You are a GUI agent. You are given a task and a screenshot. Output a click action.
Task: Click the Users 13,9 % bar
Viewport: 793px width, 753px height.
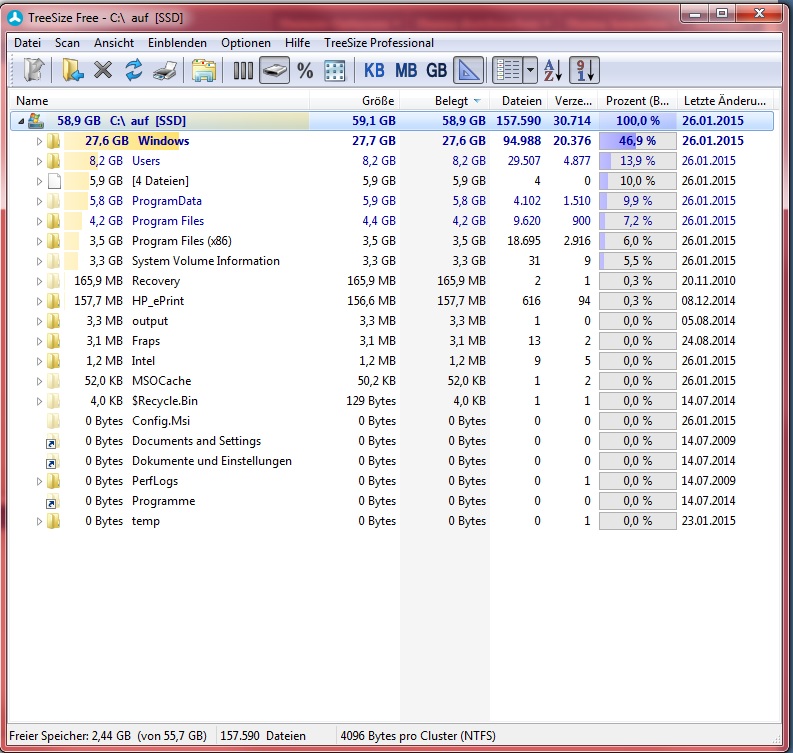click(637, 161)
